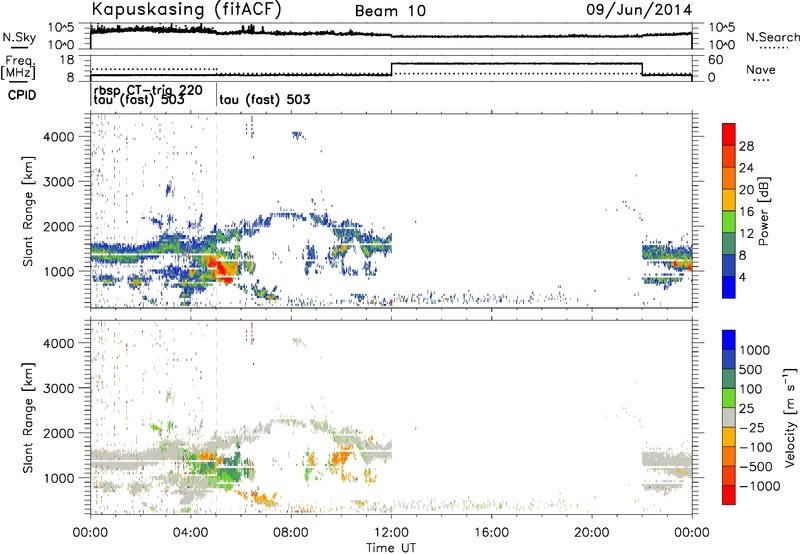Select the 09/Jun/2014 date text
The height and width of the screenshot is (554, 800).
click(x=639, y=10)
